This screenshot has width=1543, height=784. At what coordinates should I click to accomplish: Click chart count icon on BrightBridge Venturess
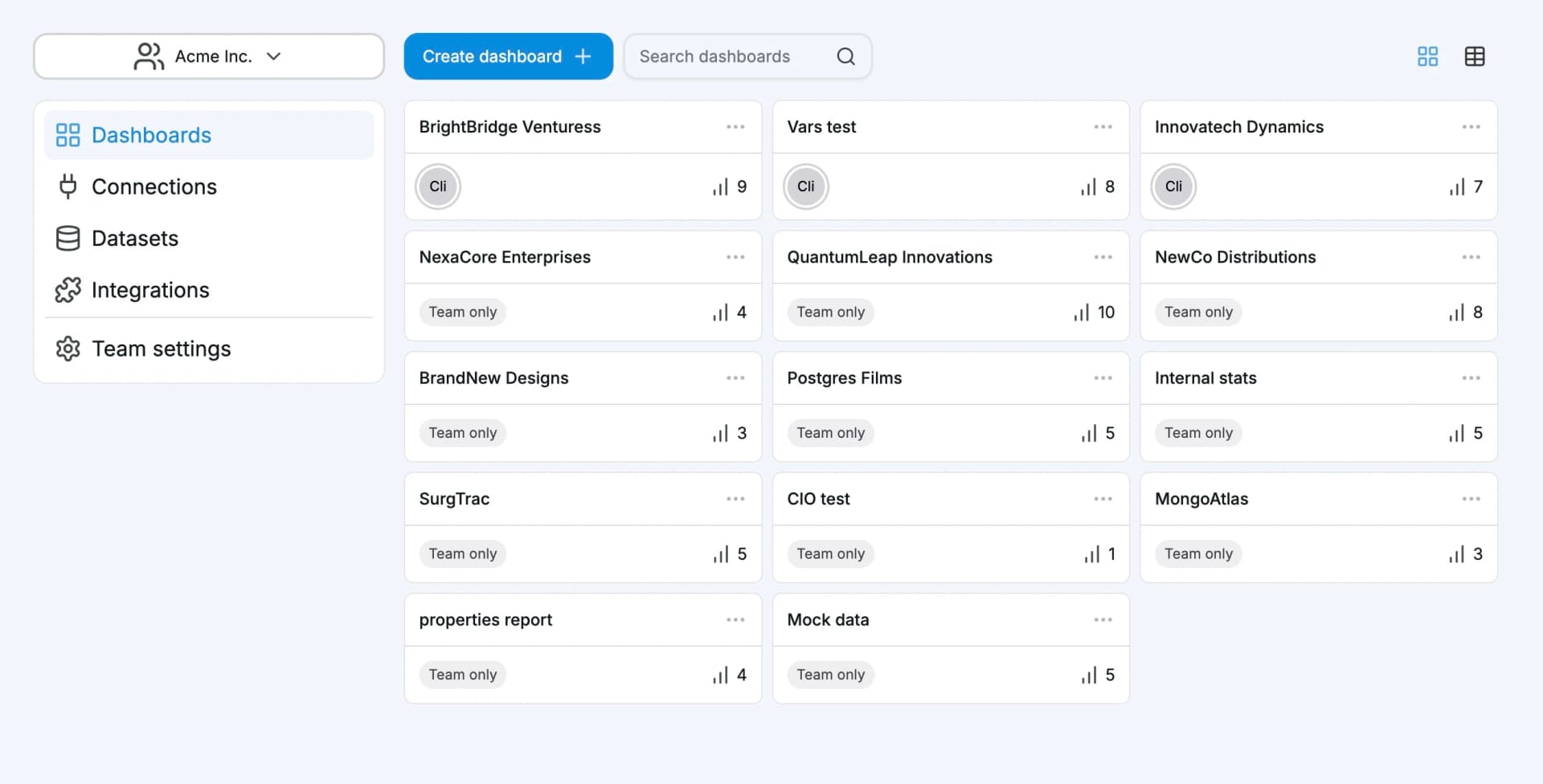tap(720, 187)
